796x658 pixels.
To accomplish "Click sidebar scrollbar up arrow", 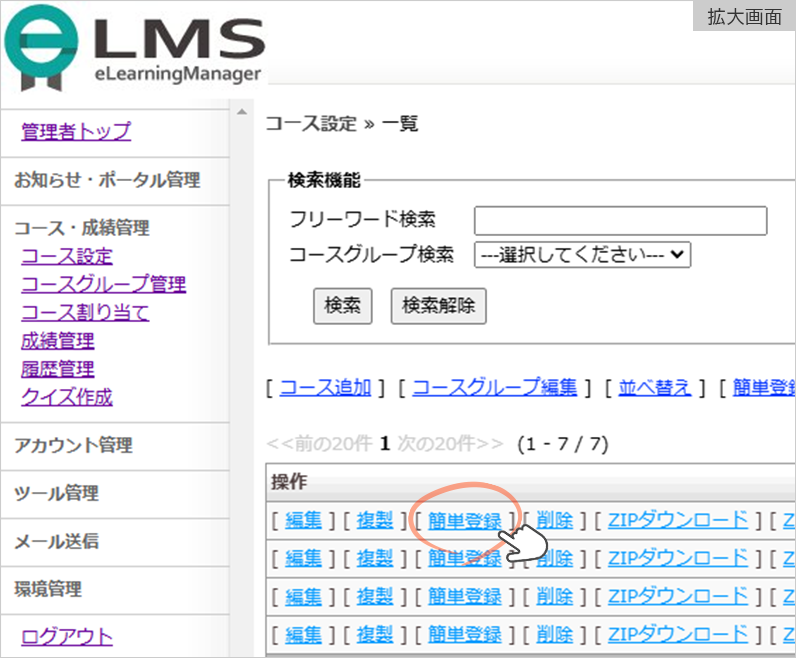I will pos(242,112).
